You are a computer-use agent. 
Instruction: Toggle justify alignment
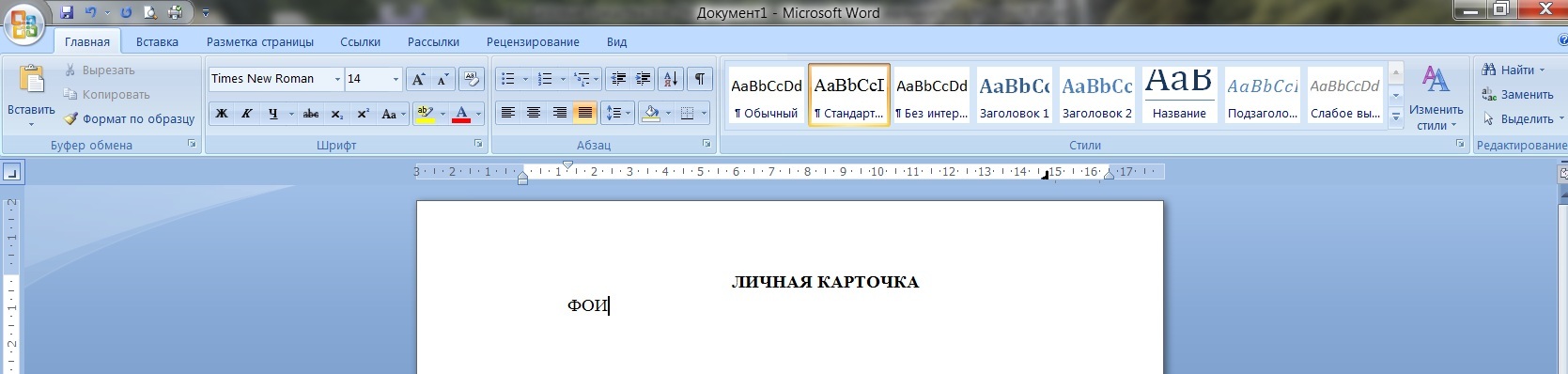click(x=584, y=114)
